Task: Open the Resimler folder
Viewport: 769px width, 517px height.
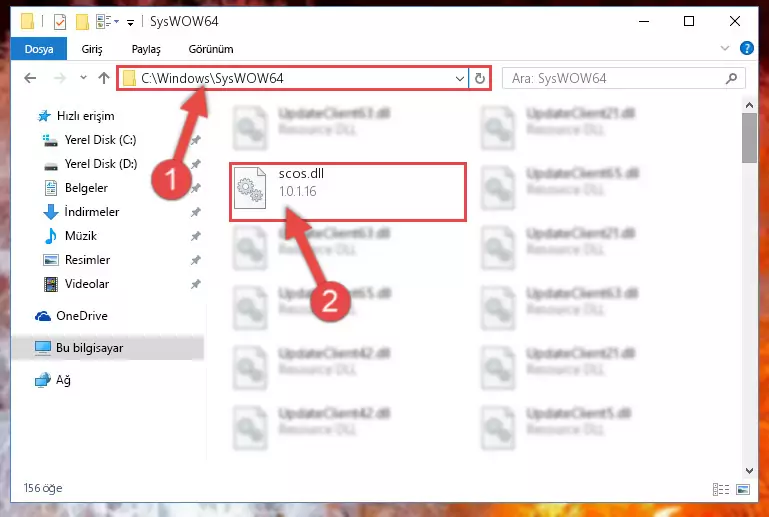Action: coord(87,260)
